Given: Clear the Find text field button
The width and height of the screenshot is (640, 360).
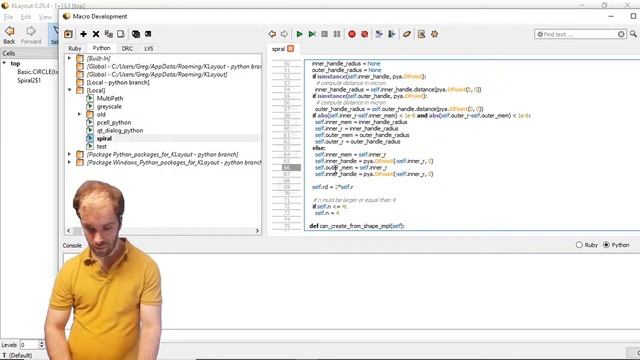Looking at the screenshot, I should point(621,34).
